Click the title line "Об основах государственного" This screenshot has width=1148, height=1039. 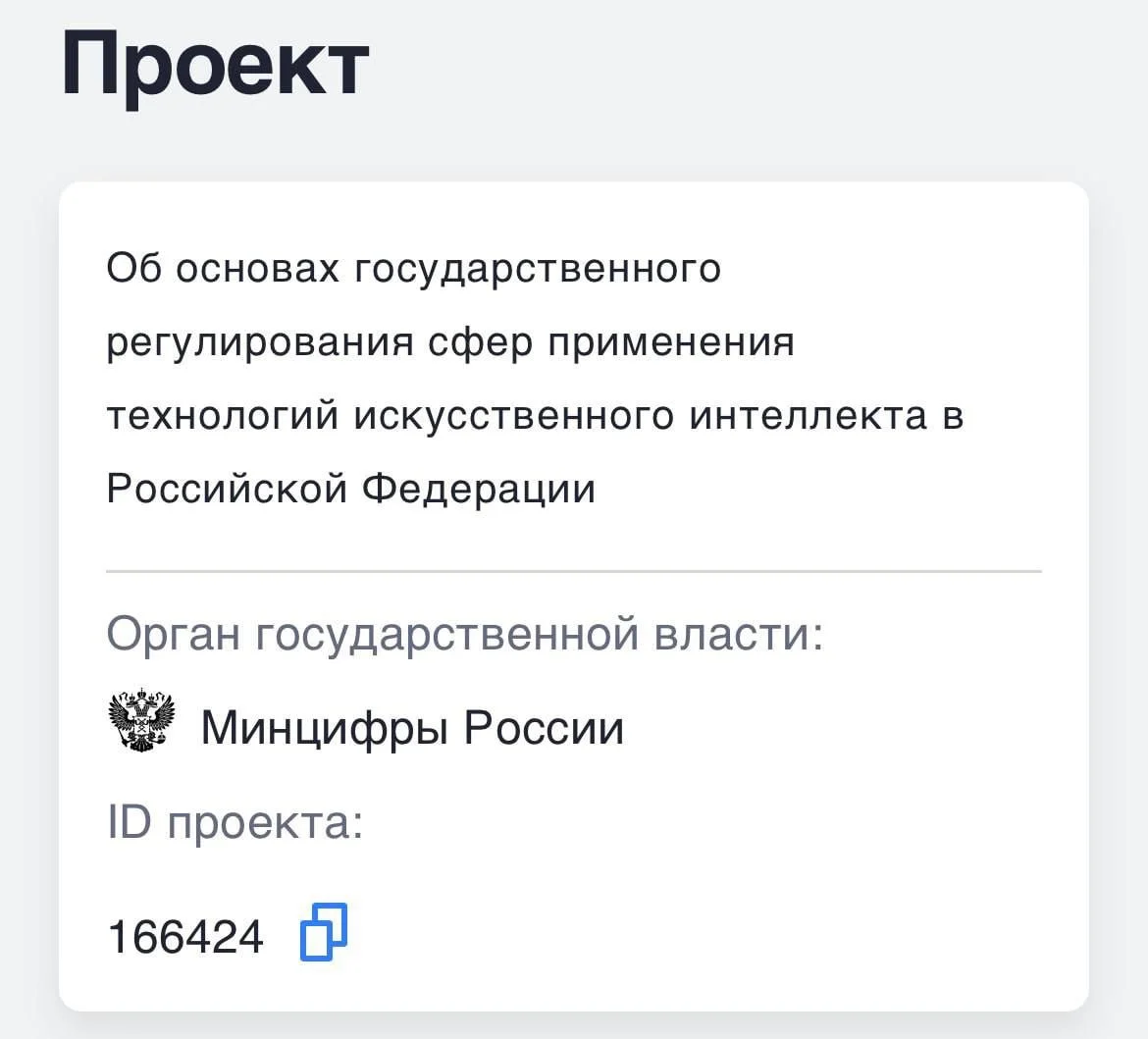pyautogui.click(x=413, y=268)
